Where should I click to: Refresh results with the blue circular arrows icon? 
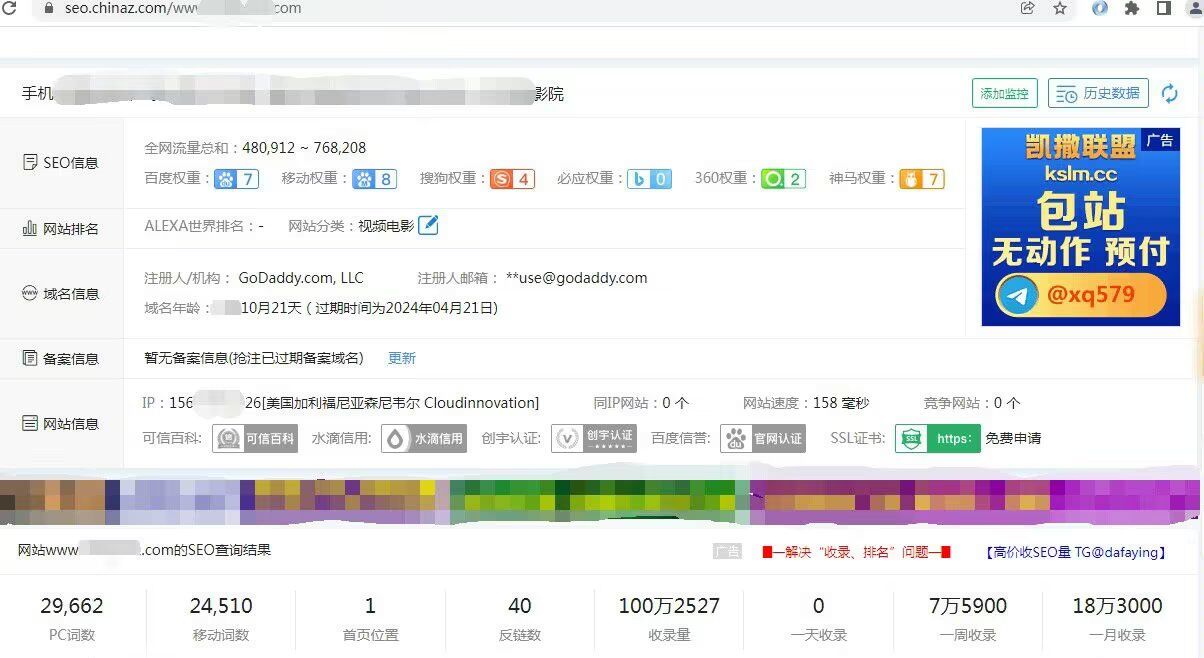[x=1169, y=93]
